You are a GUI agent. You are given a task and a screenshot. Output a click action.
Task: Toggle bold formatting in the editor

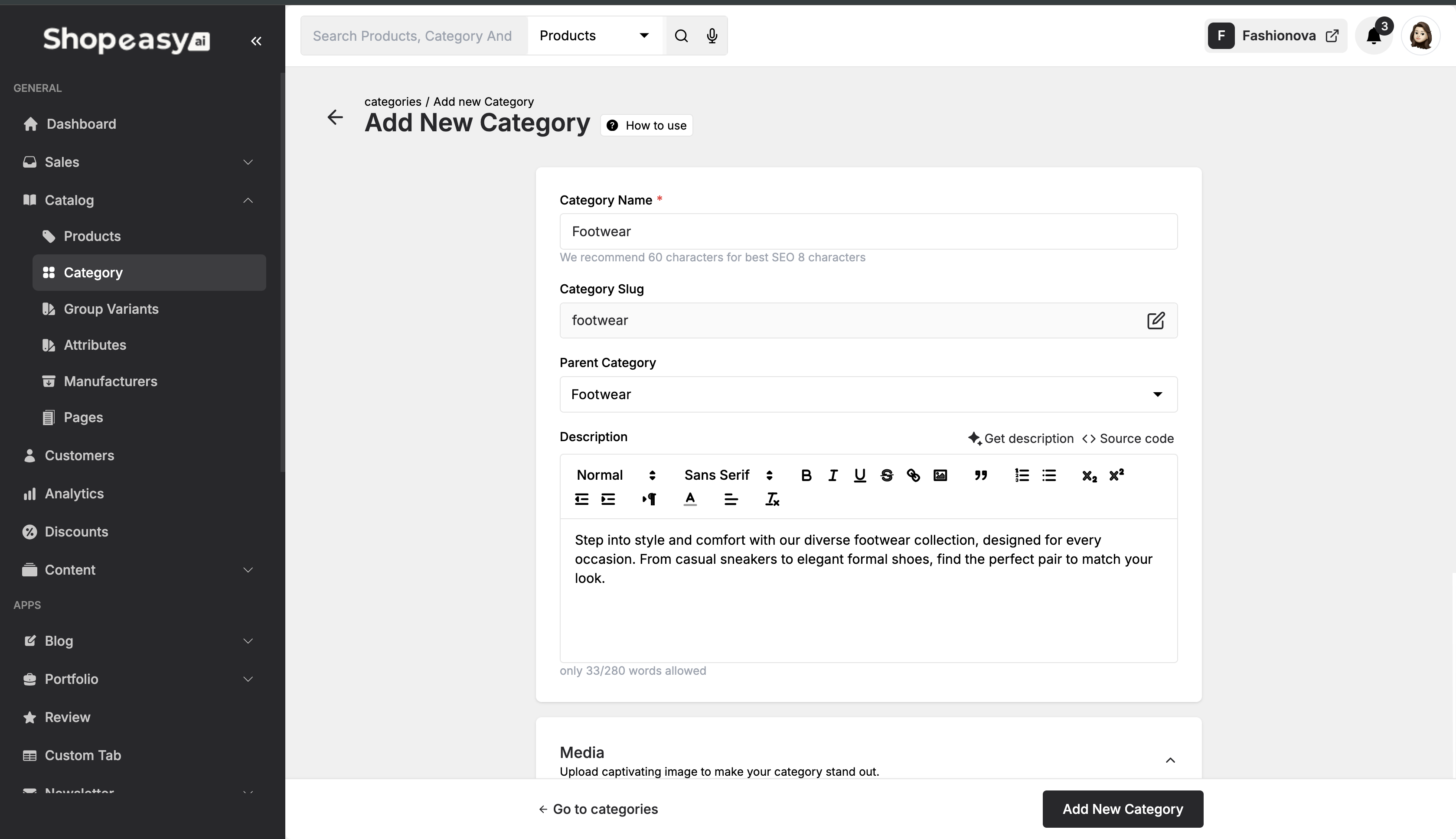tap(806, 475)
